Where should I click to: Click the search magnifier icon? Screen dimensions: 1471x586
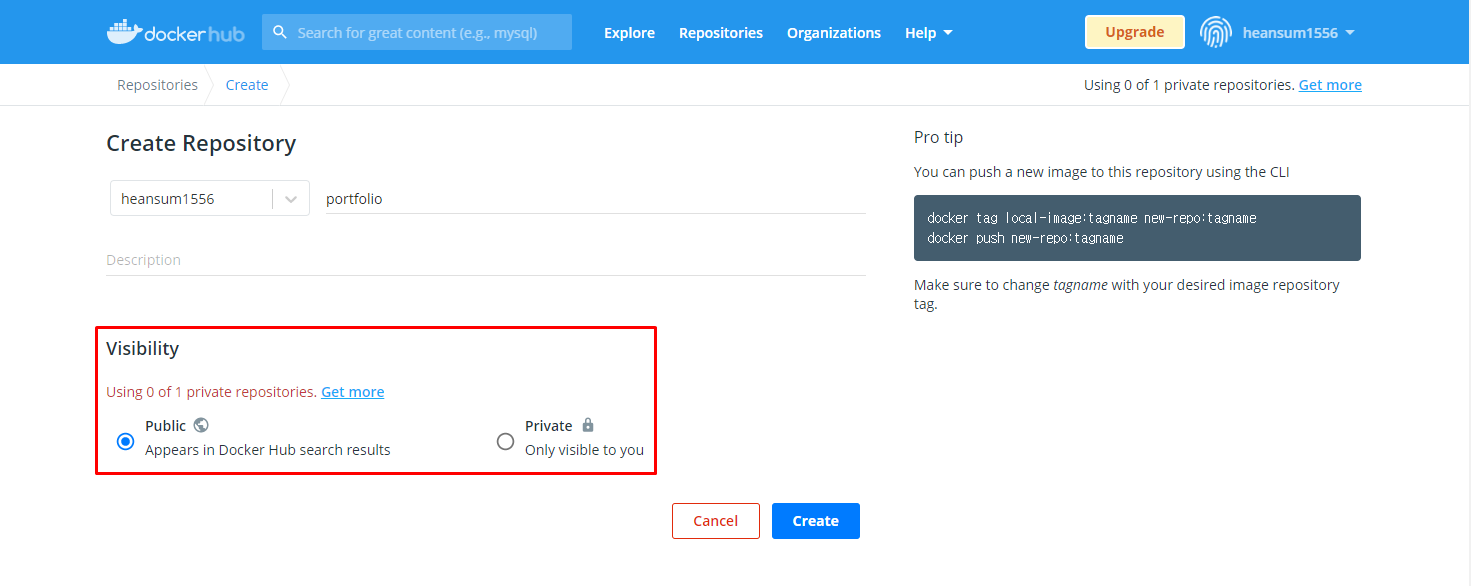280,32
